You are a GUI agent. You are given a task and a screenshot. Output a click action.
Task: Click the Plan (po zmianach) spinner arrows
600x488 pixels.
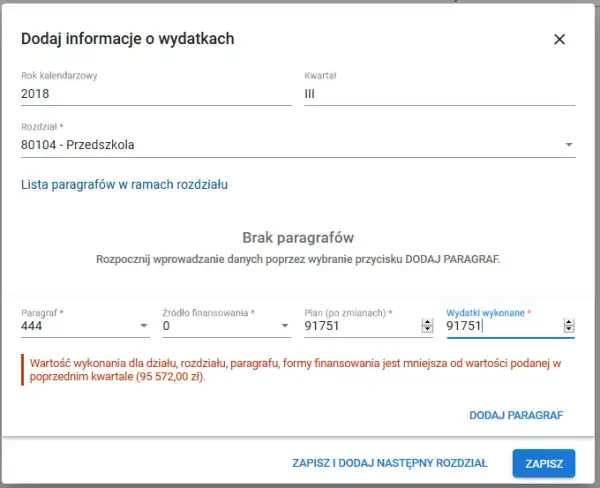coord(427,326)
